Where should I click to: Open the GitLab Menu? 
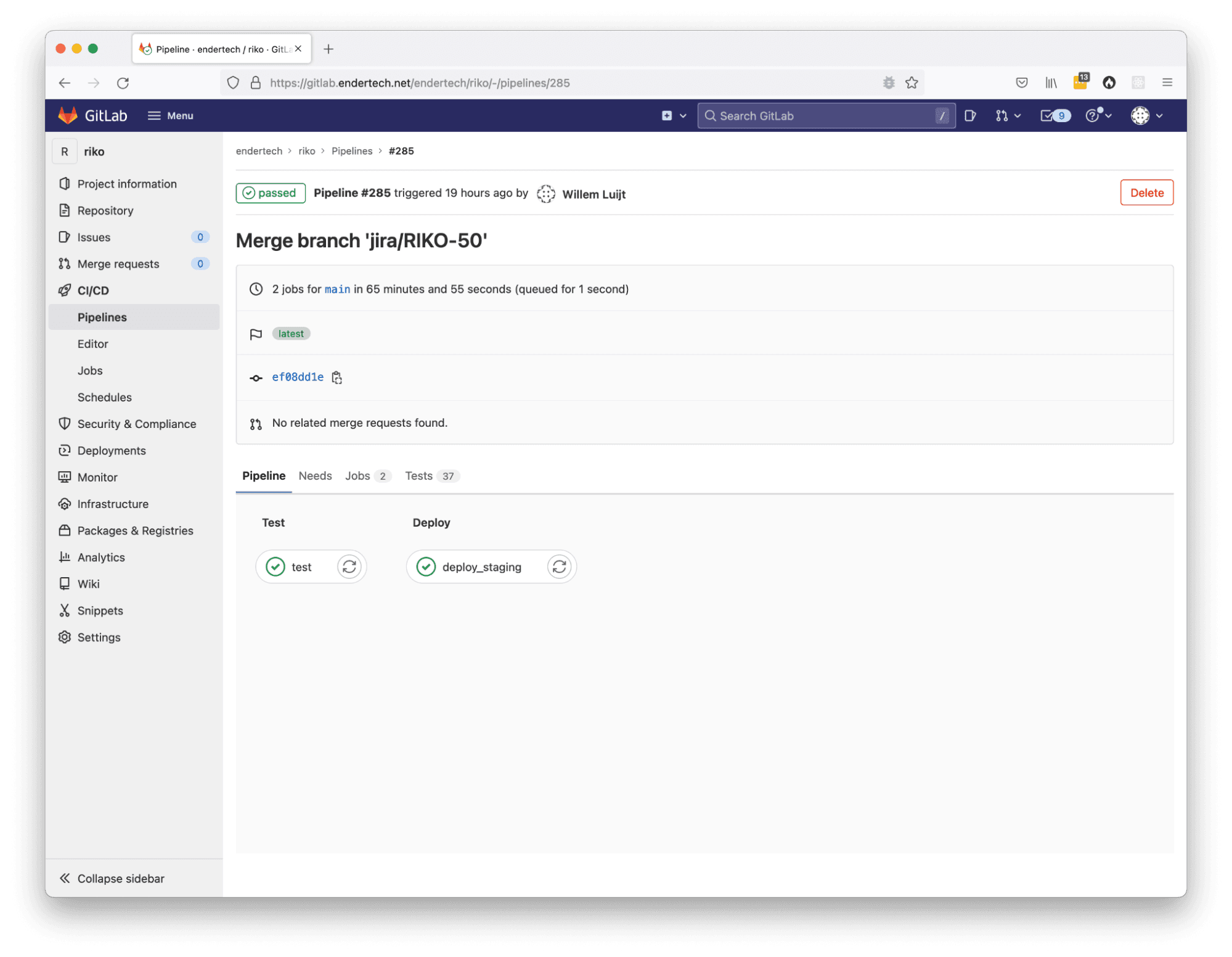click(171, 116)
